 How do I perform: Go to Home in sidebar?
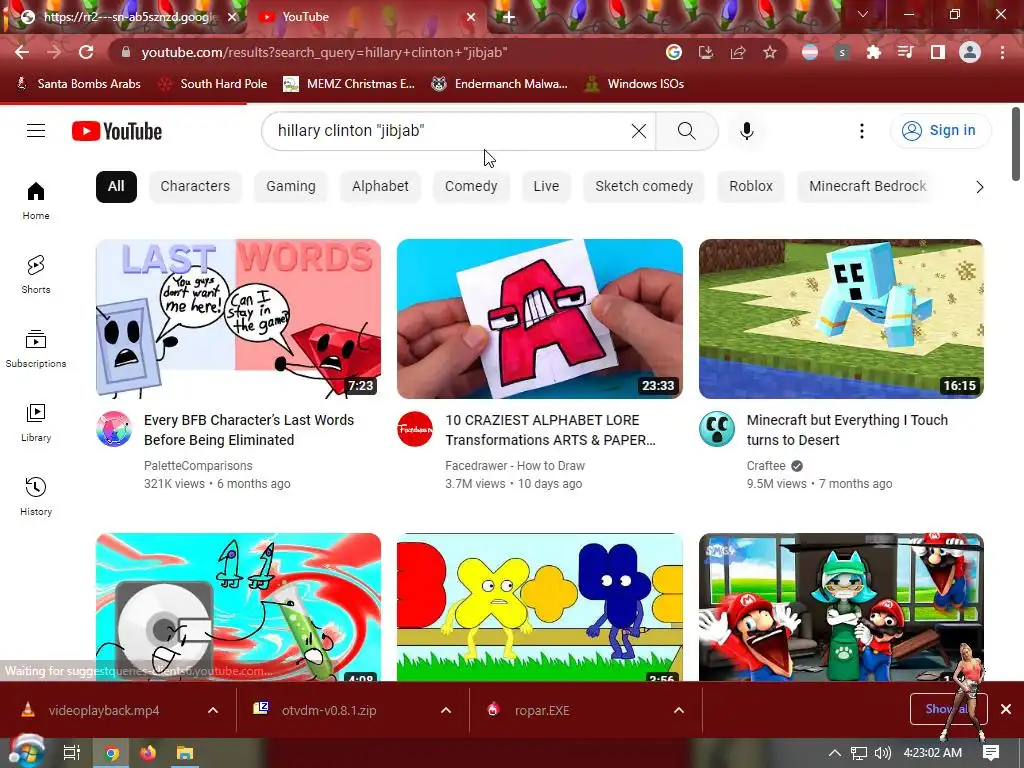point(36,200)
